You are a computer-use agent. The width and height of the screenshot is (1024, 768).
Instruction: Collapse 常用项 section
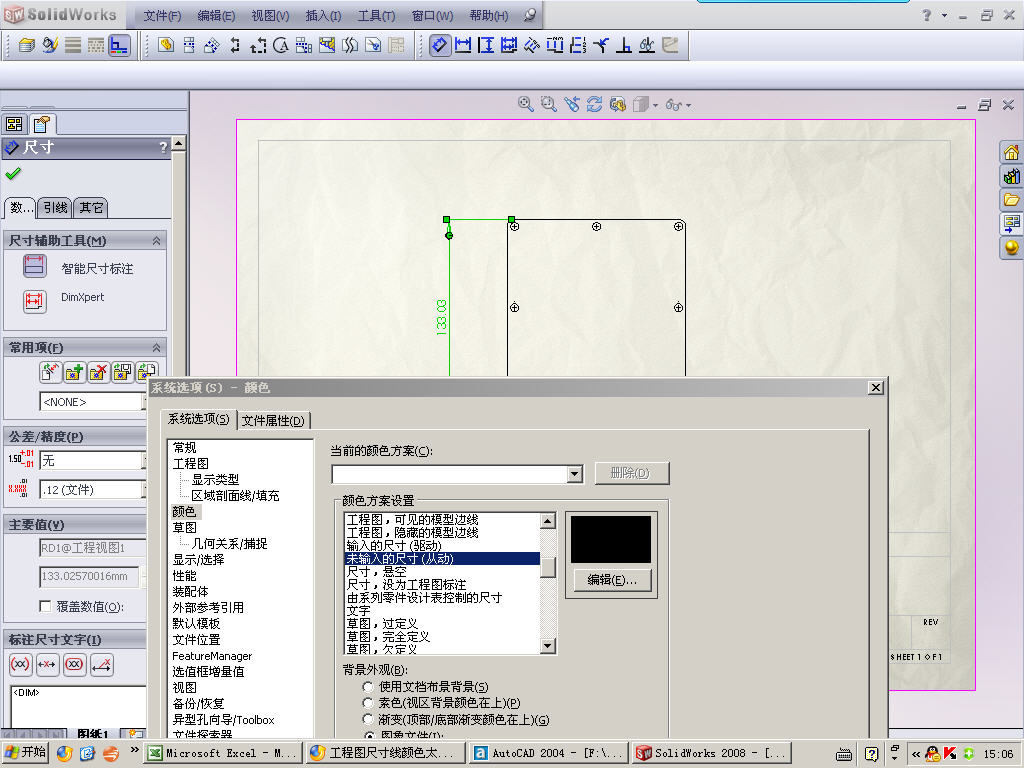(x=156, y=347)
